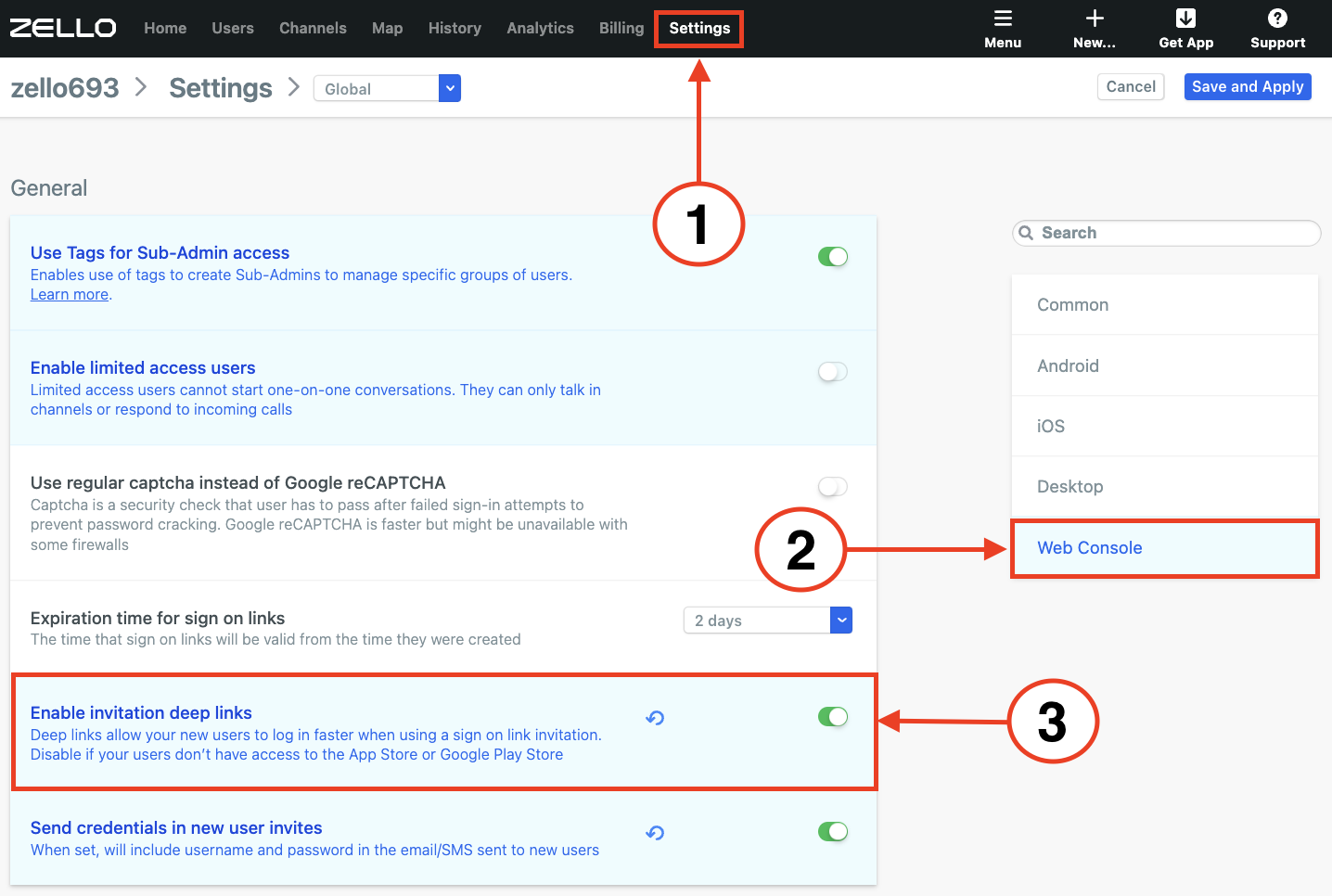Select the iOS settings category

1165,426
